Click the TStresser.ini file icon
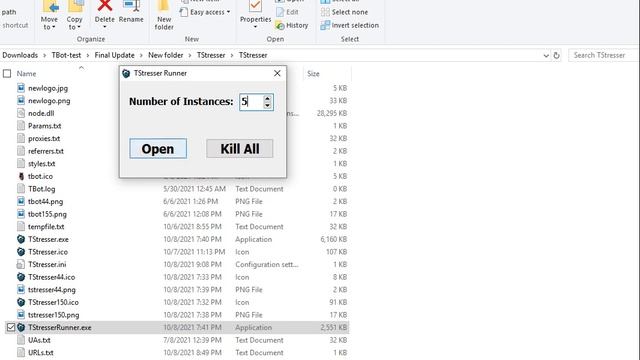 tap(21, 264)
